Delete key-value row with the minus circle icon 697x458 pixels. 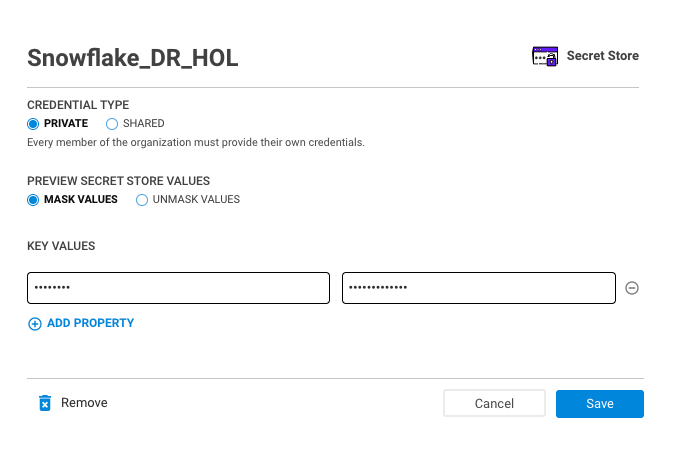[x=632, y=288]
